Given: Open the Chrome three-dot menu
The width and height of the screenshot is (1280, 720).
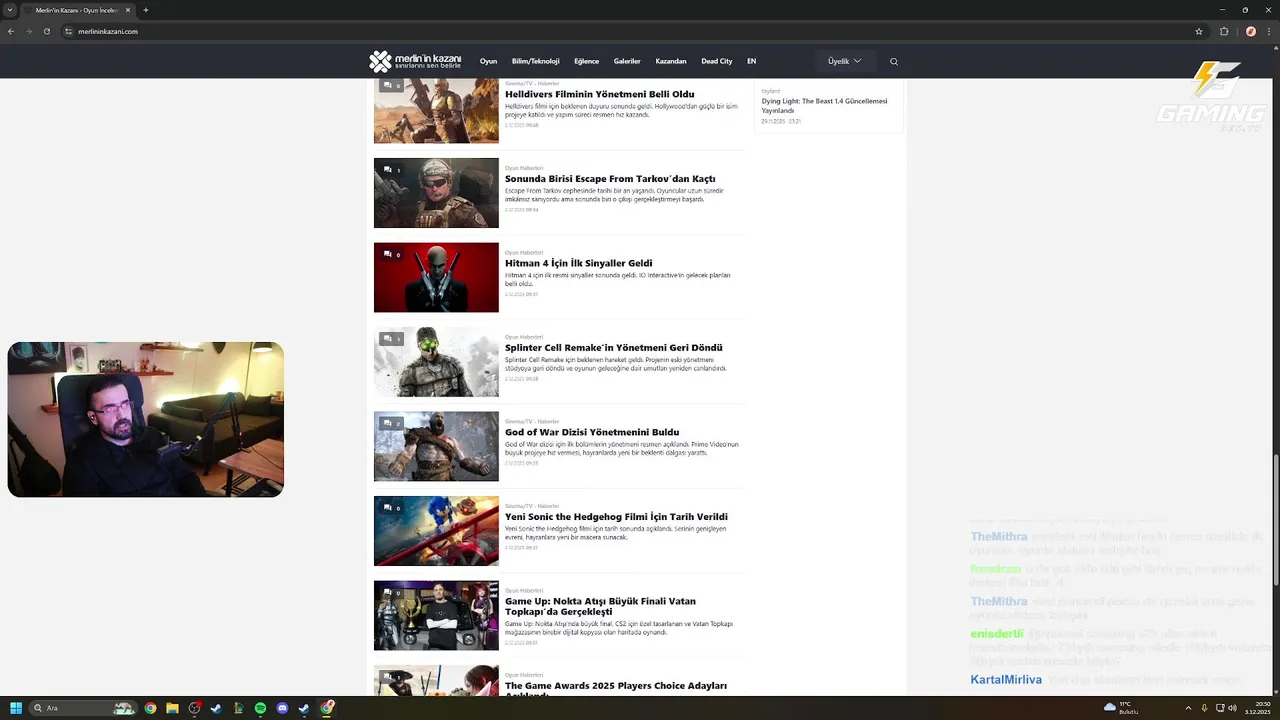Looking at the screenshot, I should click(x=1269, y=31).
